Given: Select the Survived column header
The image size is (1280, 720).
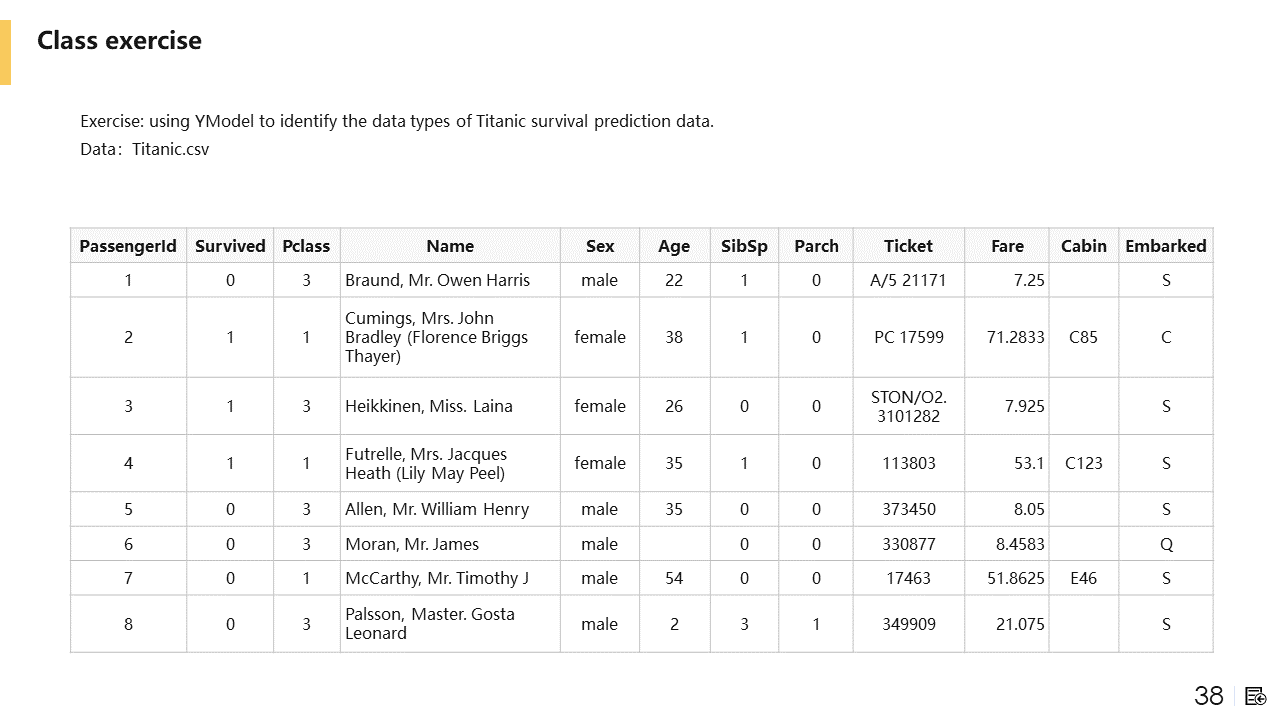Looking at the screenshot, I should pyautogui.click(x=230, y=246).
